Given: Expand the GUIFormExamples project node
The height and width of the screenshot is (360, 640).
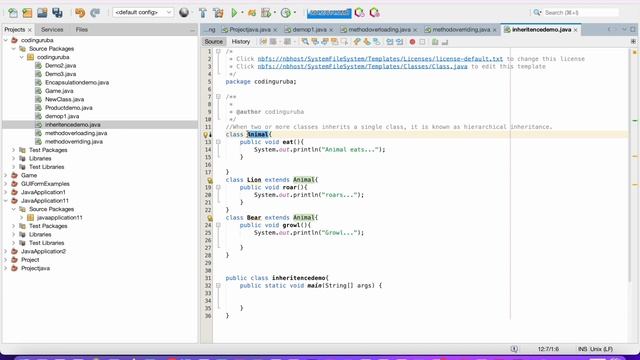Looking at the screenshot, I should tap(6, 184).
